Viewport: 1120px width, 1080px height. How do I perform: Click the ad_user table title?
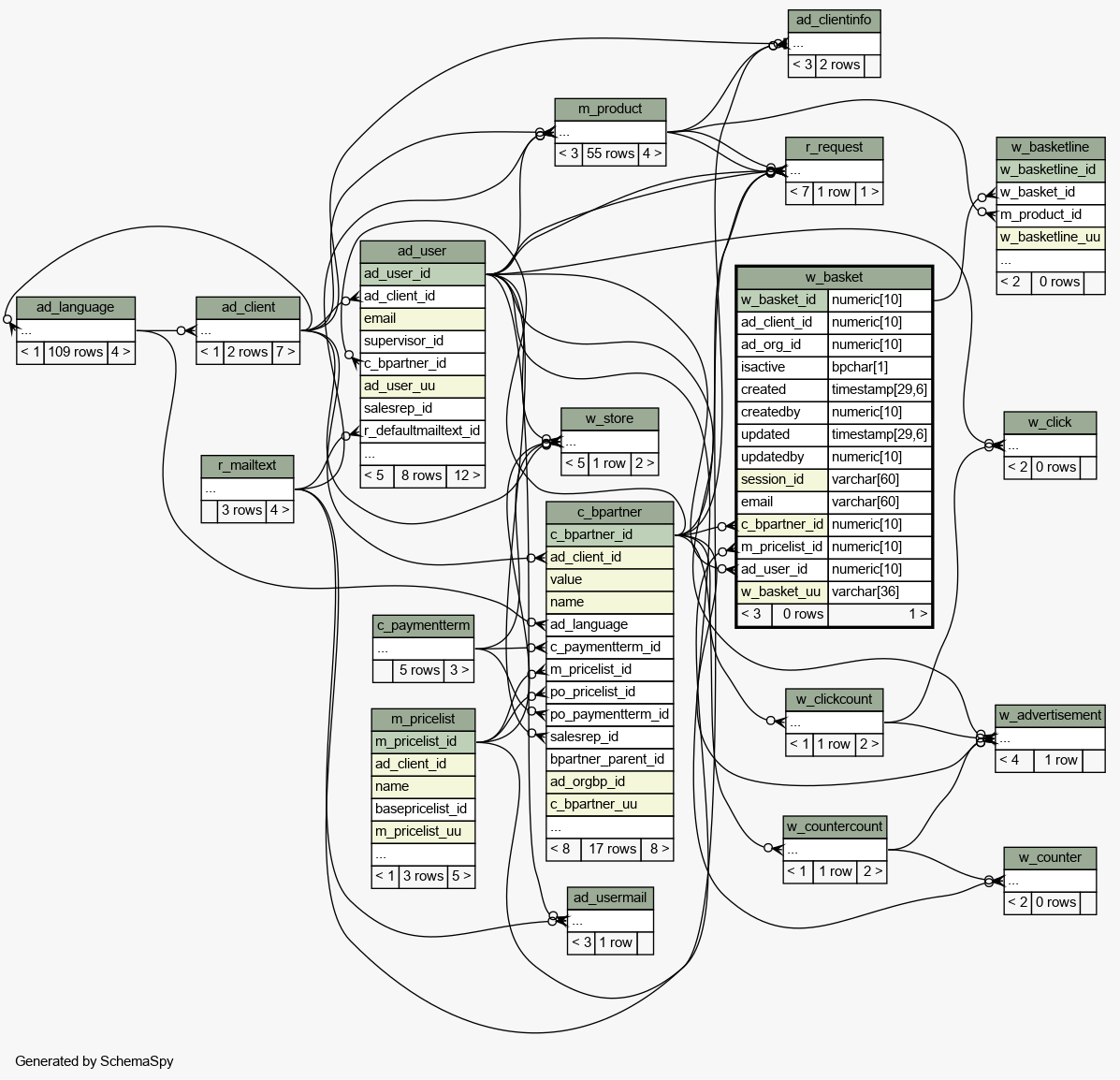pos(422,251)
